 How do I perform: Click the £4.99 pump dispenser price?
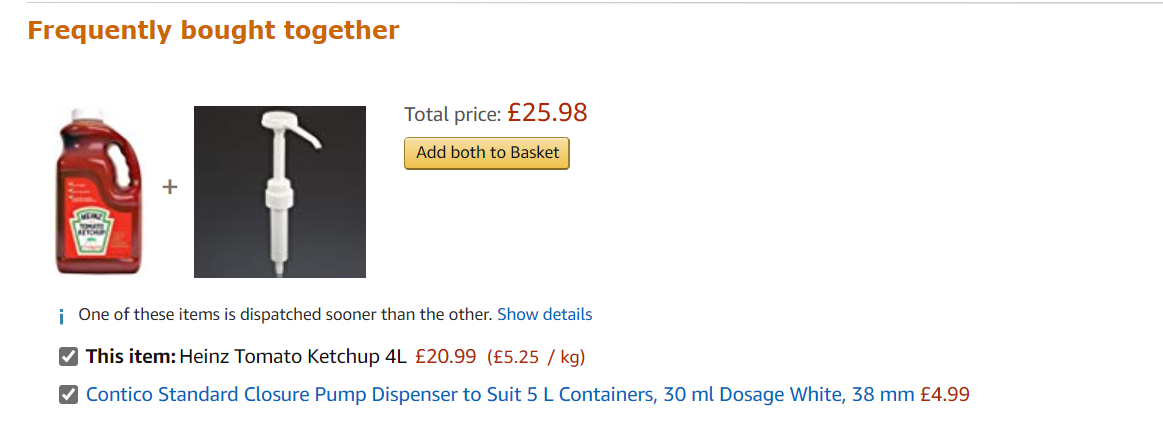point(944,394)
